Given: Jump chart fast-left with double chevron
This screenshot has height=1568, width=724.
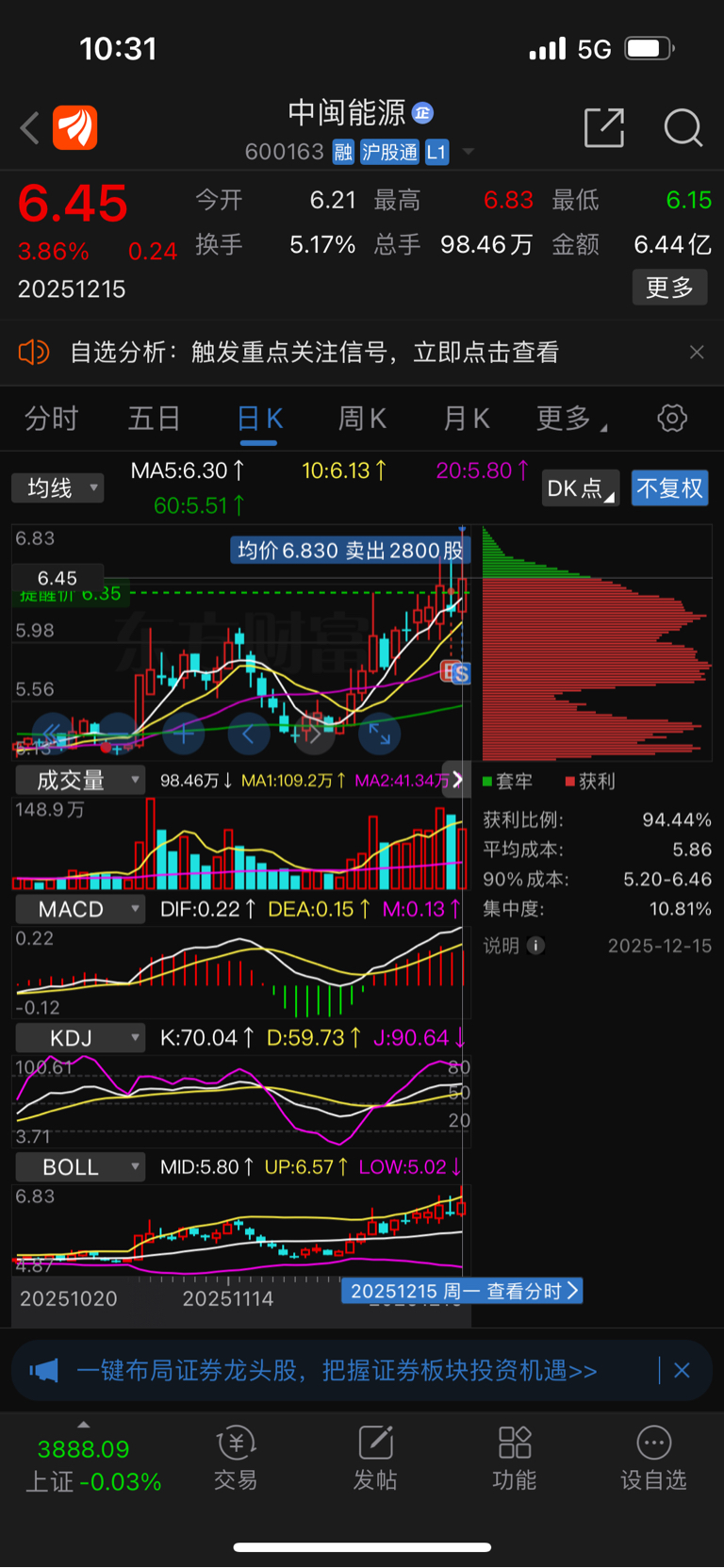Looking at the screenshot, I should click(x=52, y=733).
